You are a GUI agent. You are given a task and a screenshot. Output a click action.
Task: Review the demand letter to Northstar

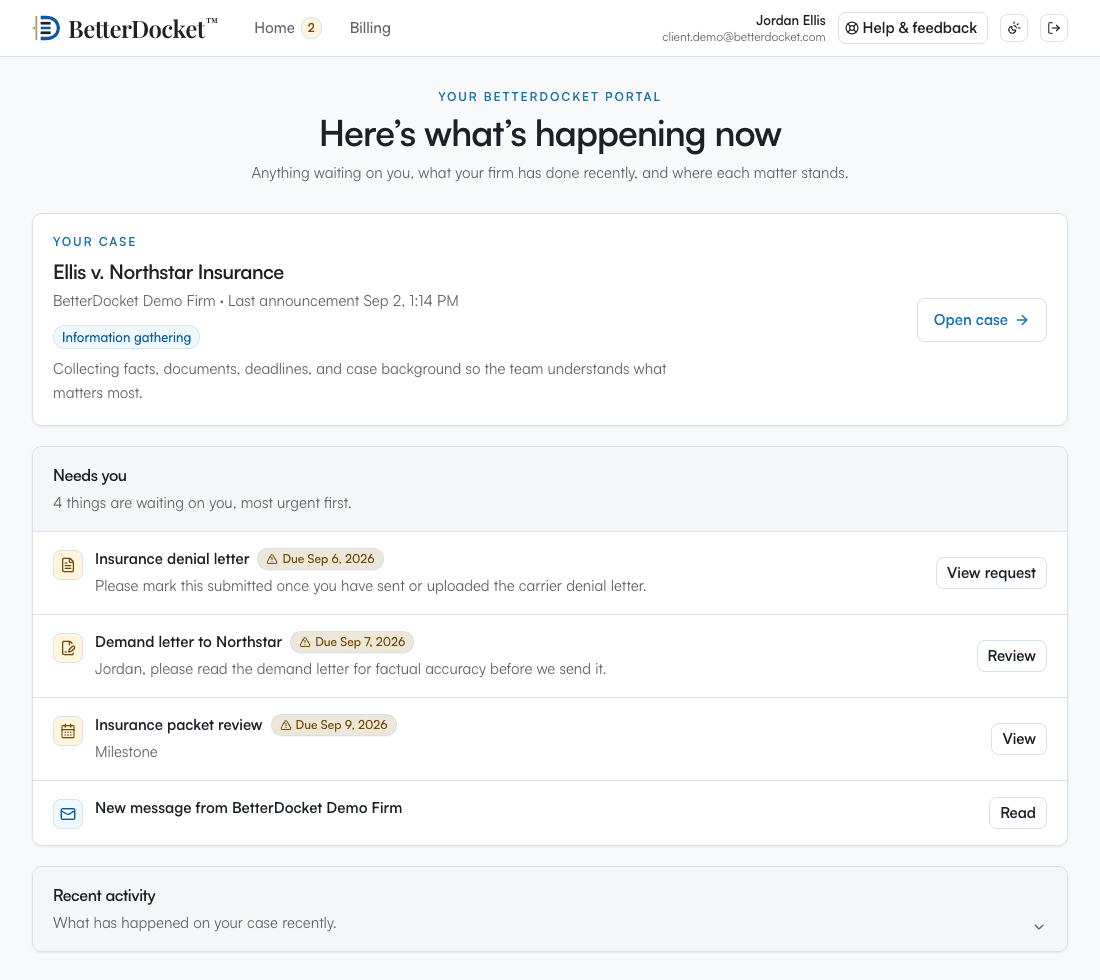[1011, 656]
